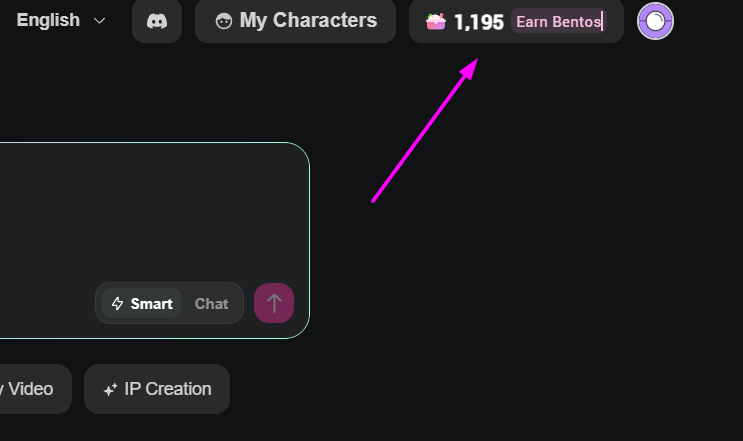Click the sparkle icon on IP Creation

(110, 389)
